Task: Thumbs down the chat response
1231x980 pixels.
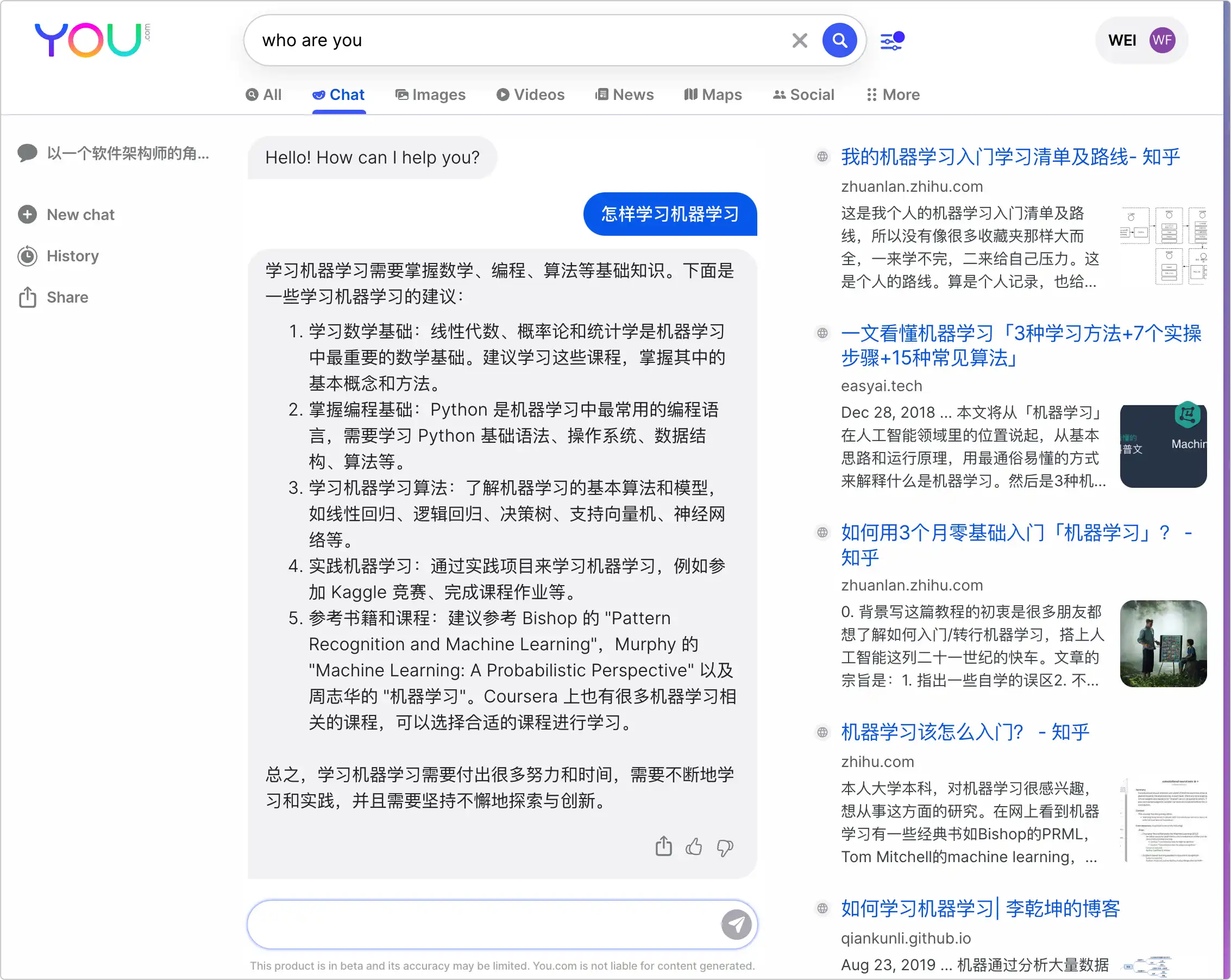Action: pos(725,846)
